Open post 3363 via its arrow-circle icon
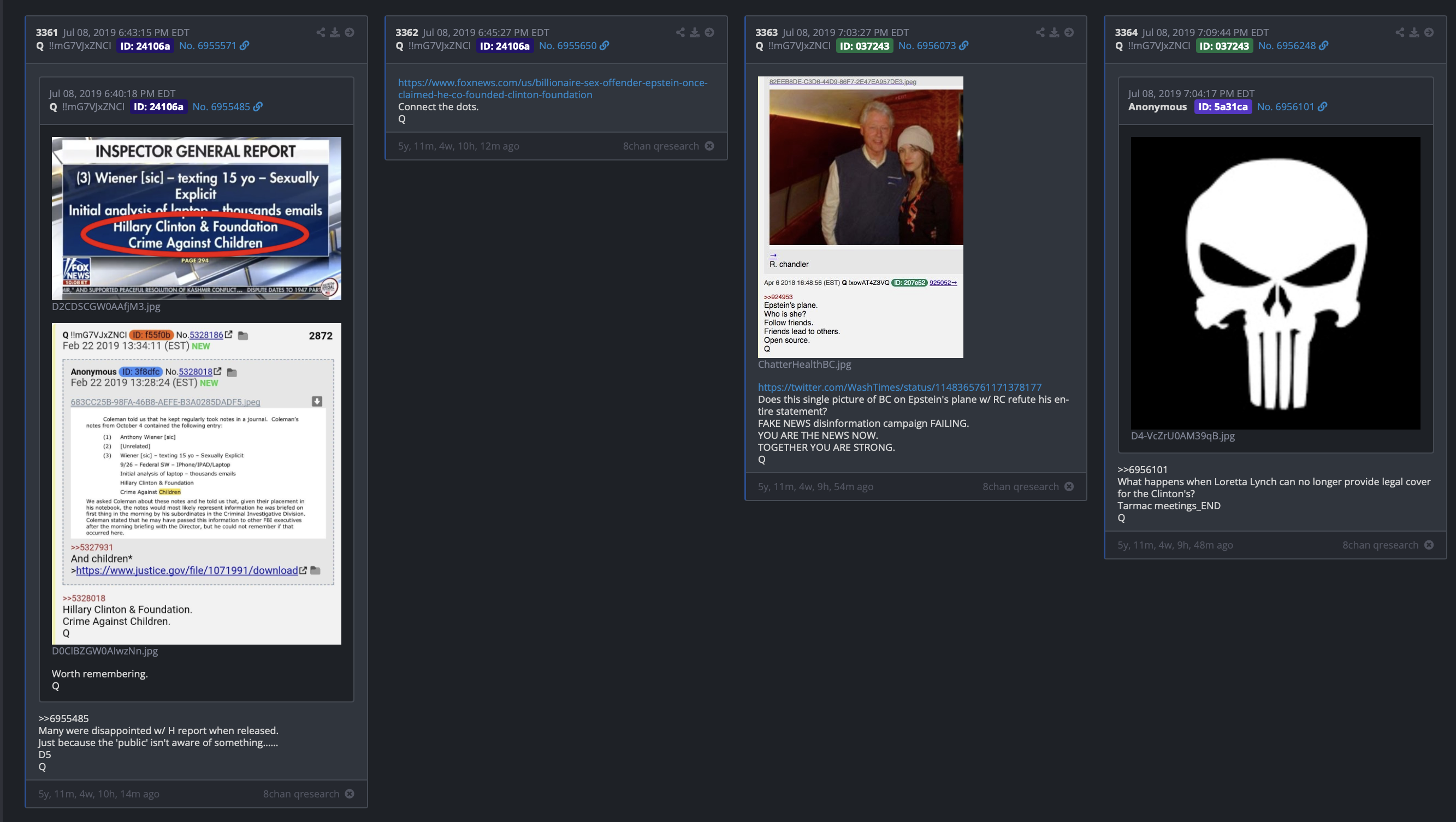 pyautogui.click(x=1069, y=32)
